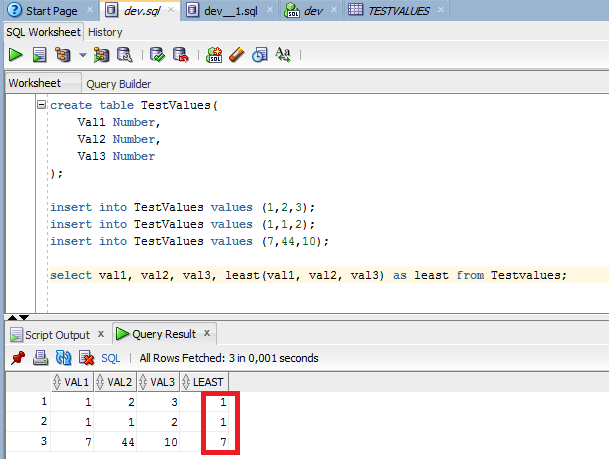Switch to the Query Builder tab
Viewport: 609px width, 461px height.
pyautogui.click(x=118, y=84)
